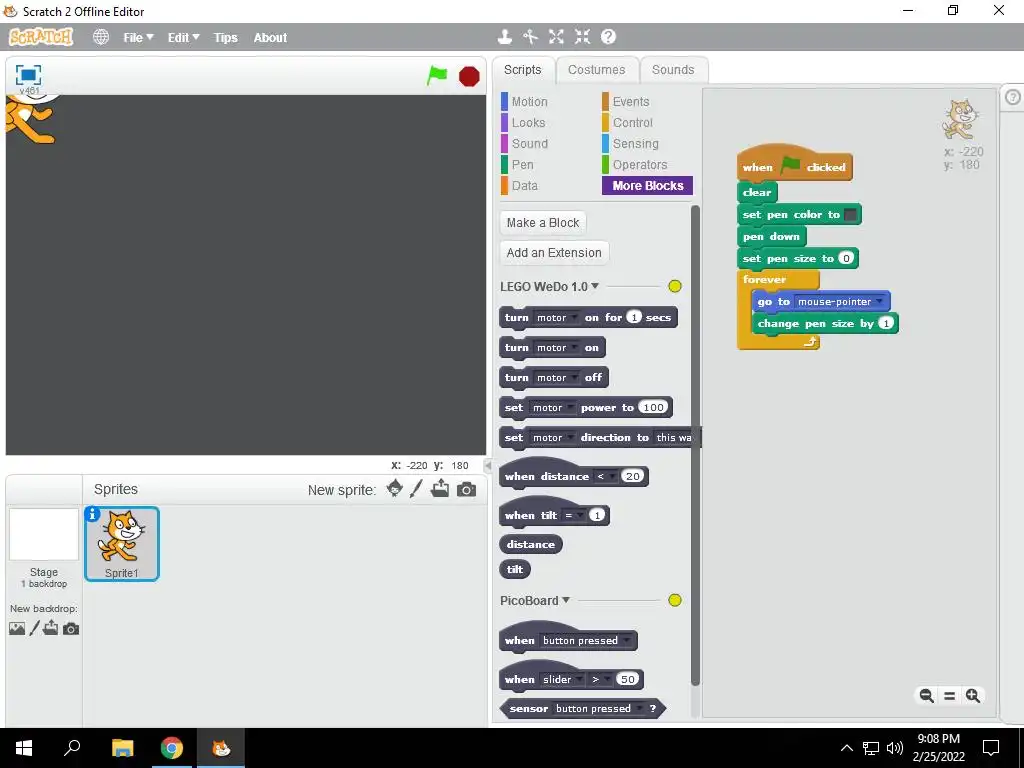Zoom in the scripts area
Viewport: 1024px width, 768px height.
tap(972, 696)
